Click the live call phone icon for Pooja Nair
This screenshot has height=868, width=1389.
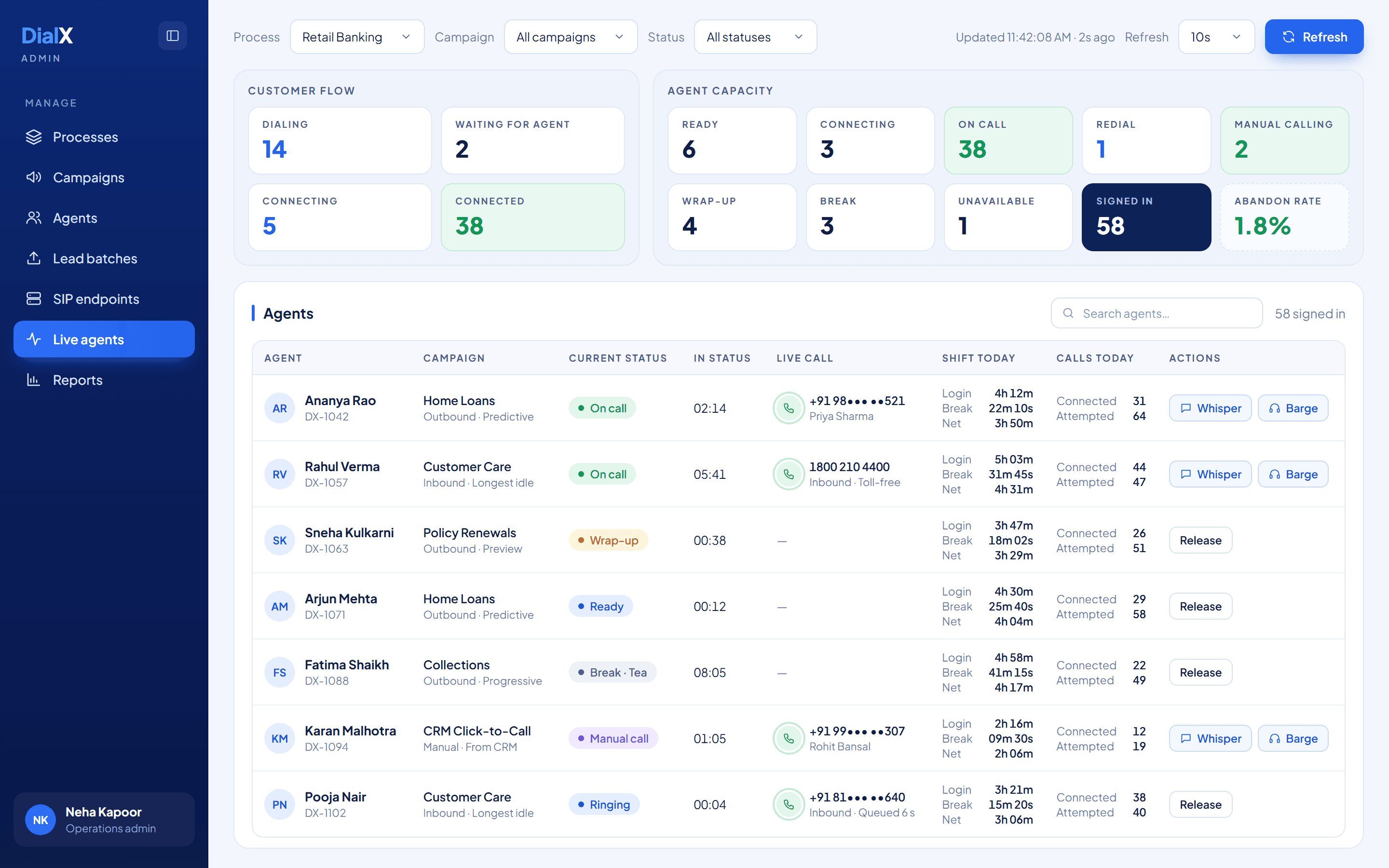(x=789, y=804)
